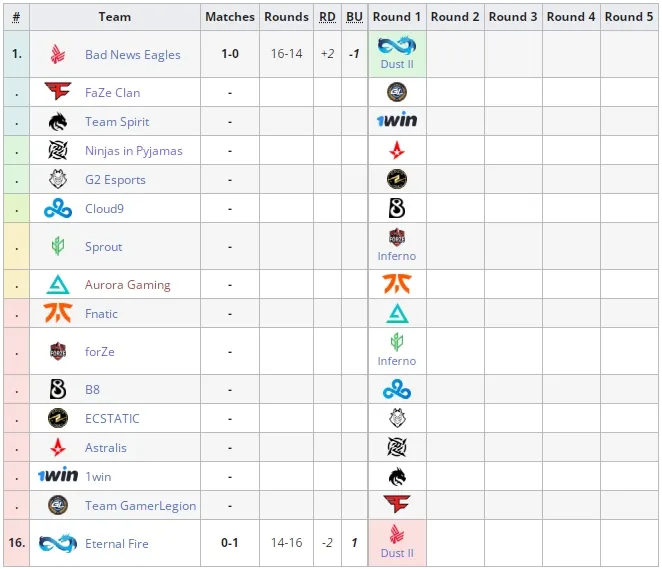Viewport: 662px width, 569px height.
Task: Click the BU column header abbreviation
Action: [354, 17]
